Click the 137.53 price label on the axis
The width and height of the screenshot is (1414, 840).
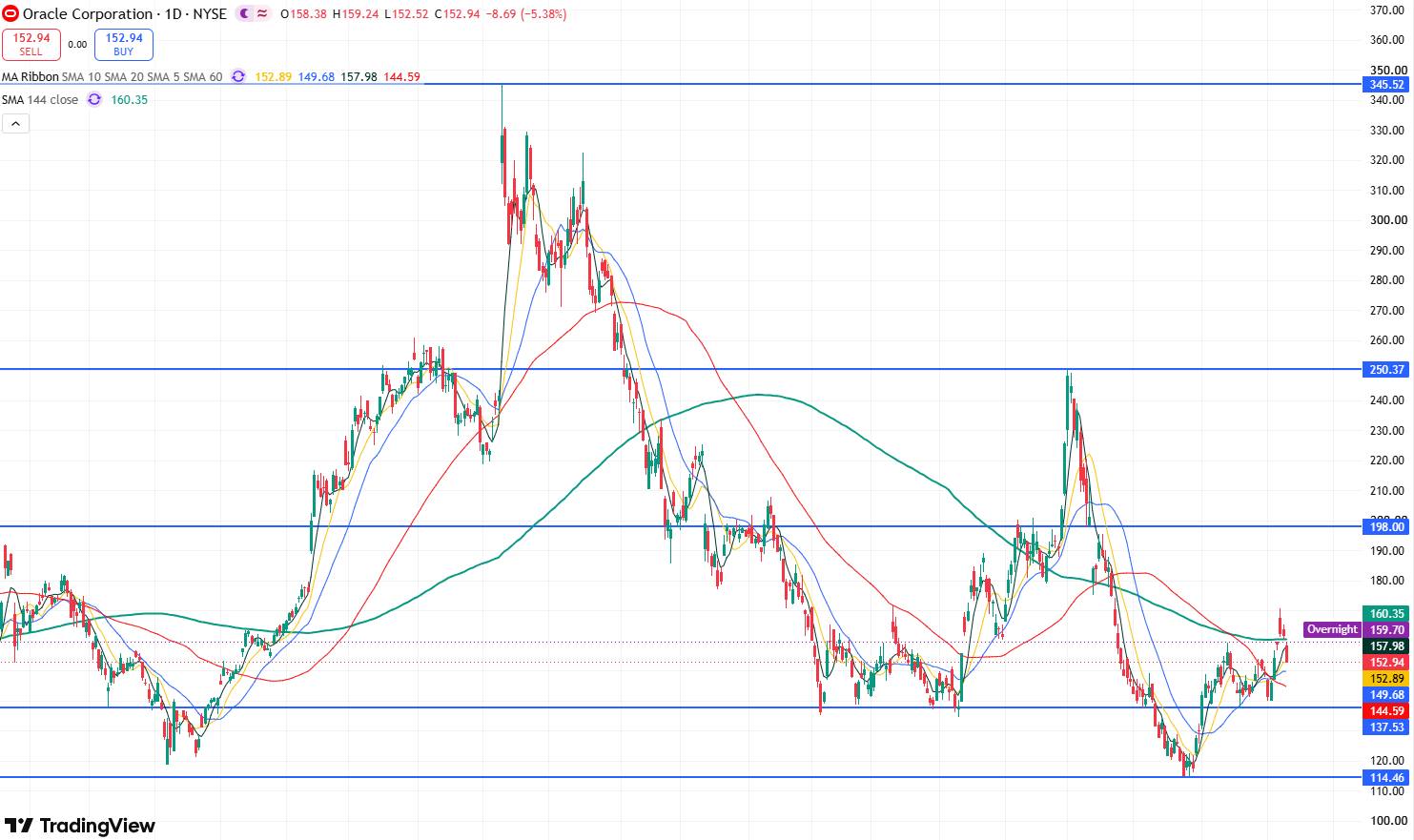(1386, 727)
